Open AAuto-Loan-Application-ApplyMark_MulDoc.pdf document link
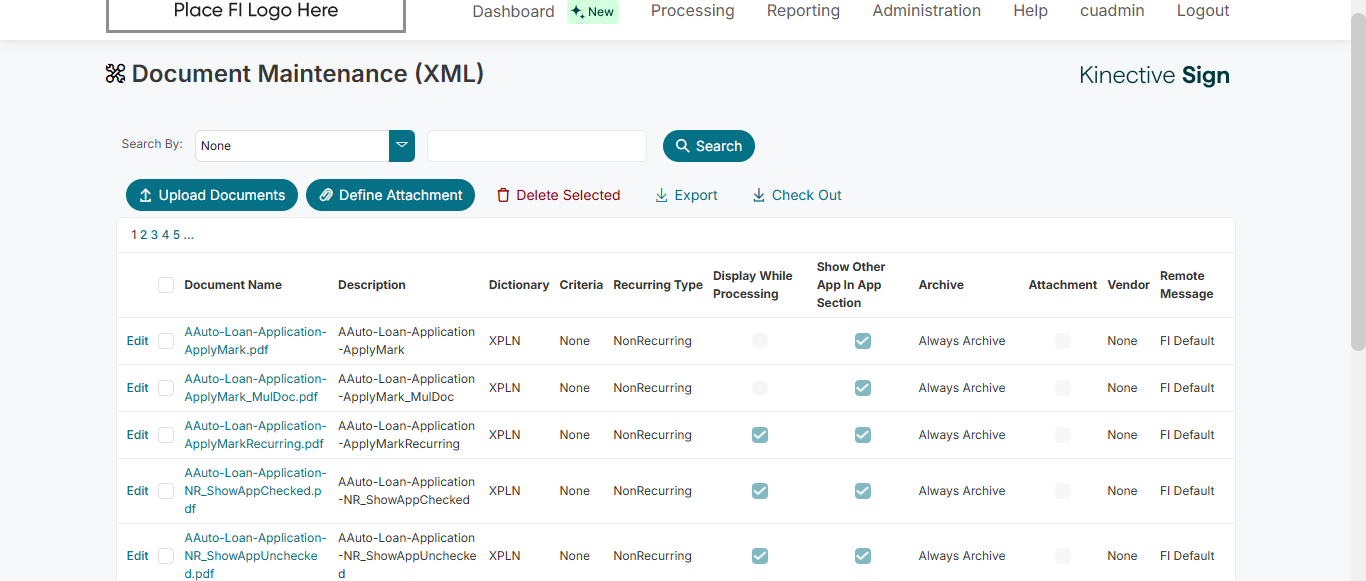 tap(255, 388)
